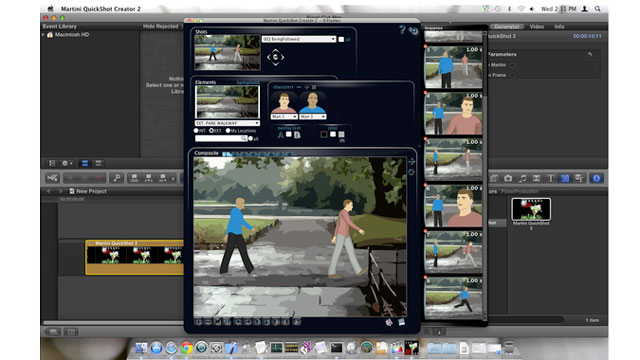640x360 pixels.
Task: Switch to Info tab in Inspector
Action: [559, 27]
